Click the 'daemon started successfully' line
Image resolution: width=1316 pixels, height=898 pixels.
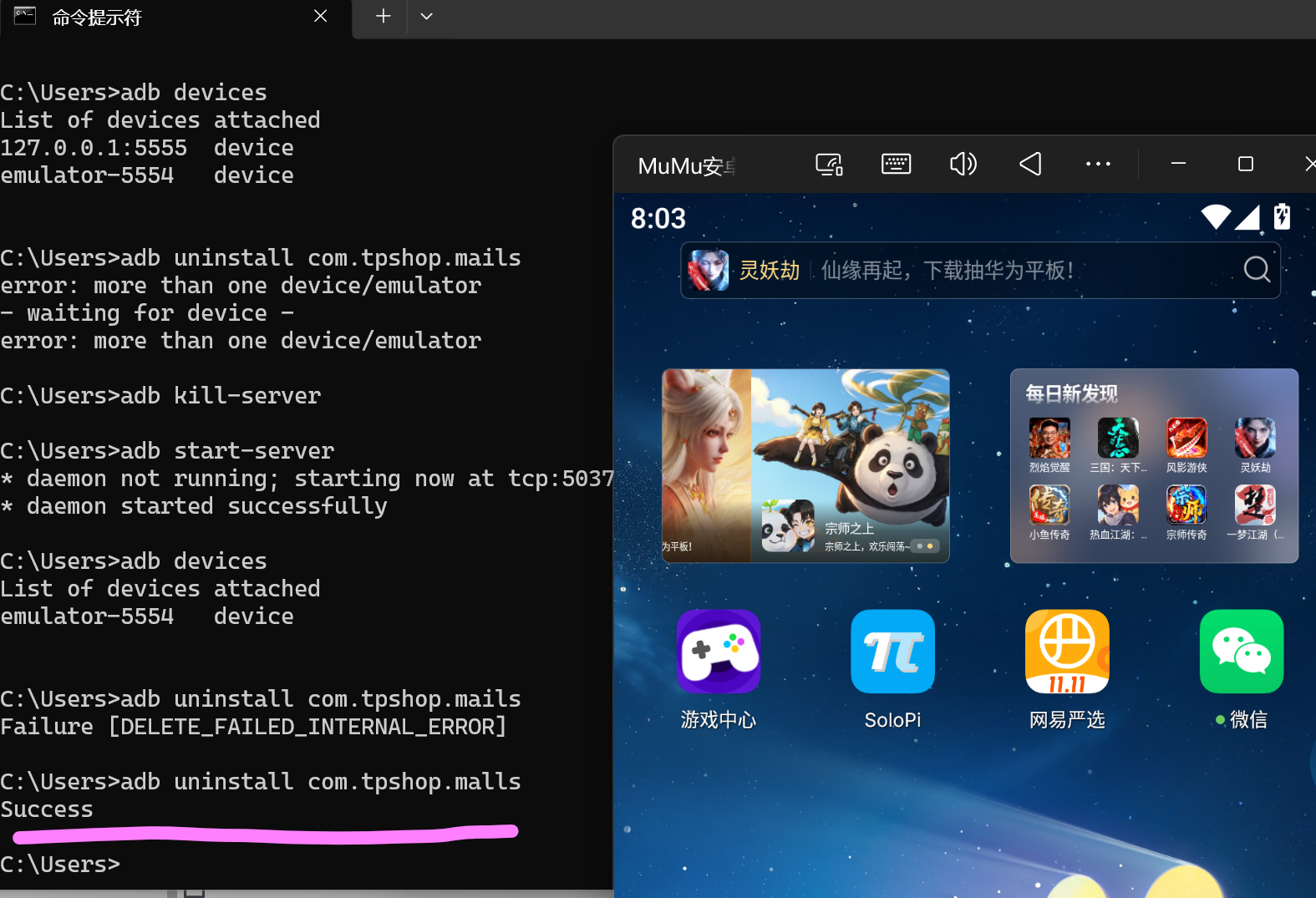(194, 506)
